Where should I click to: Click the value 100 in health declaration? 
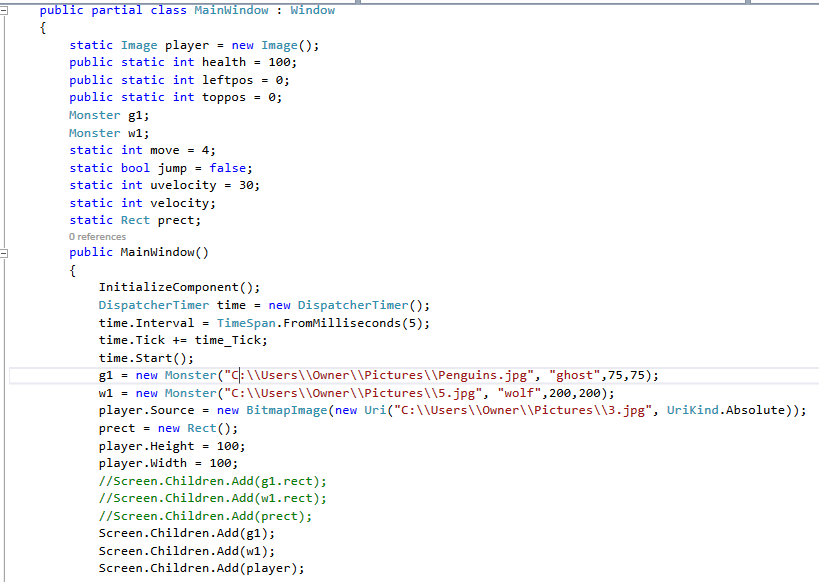279,62
